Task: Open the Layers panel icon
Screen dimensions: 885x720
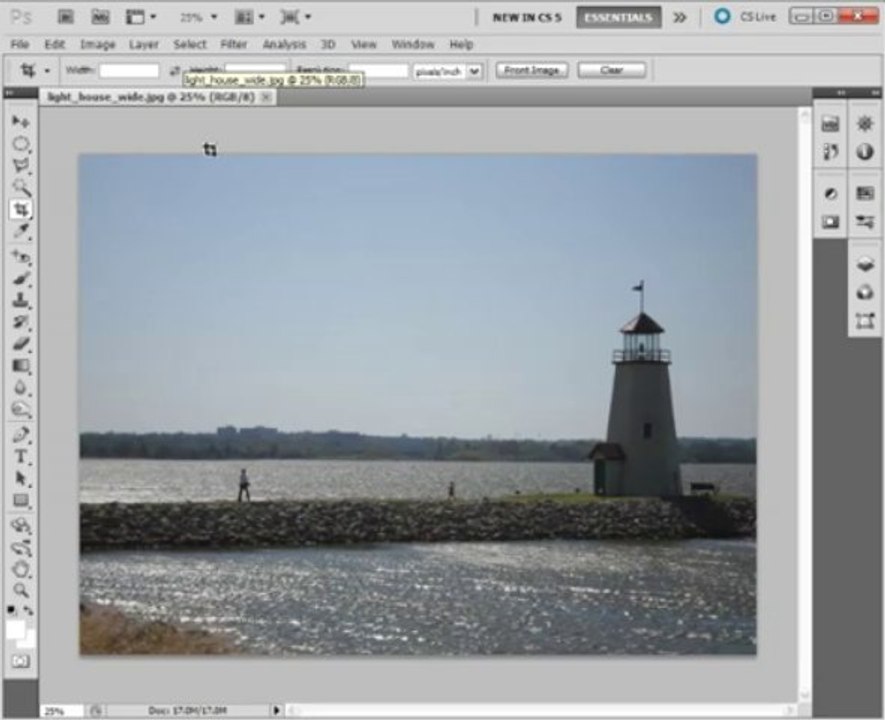Action: coord(865,264)
